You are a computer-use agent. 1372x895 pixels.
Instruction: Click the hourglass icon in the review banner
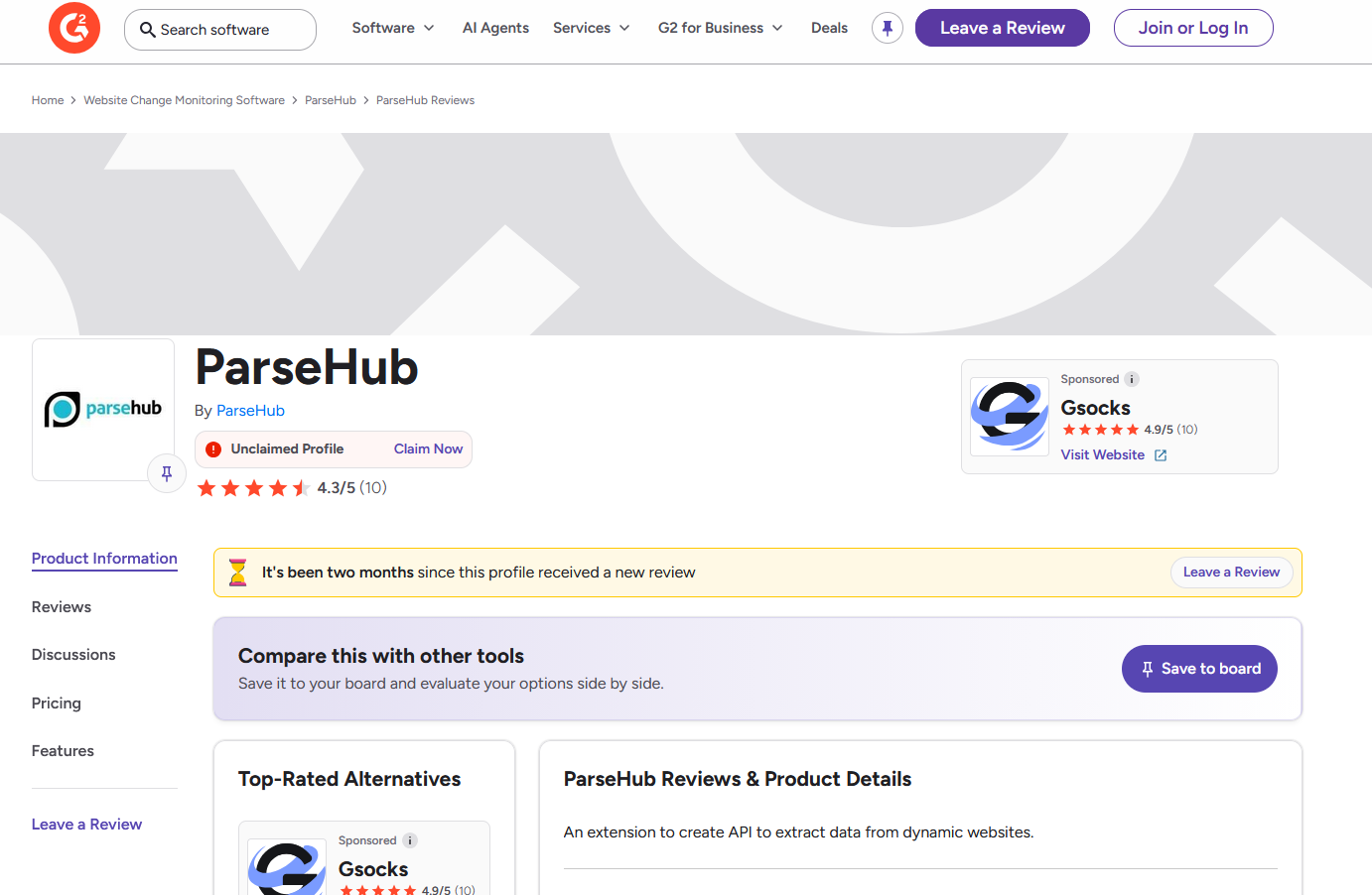(238, 573)
